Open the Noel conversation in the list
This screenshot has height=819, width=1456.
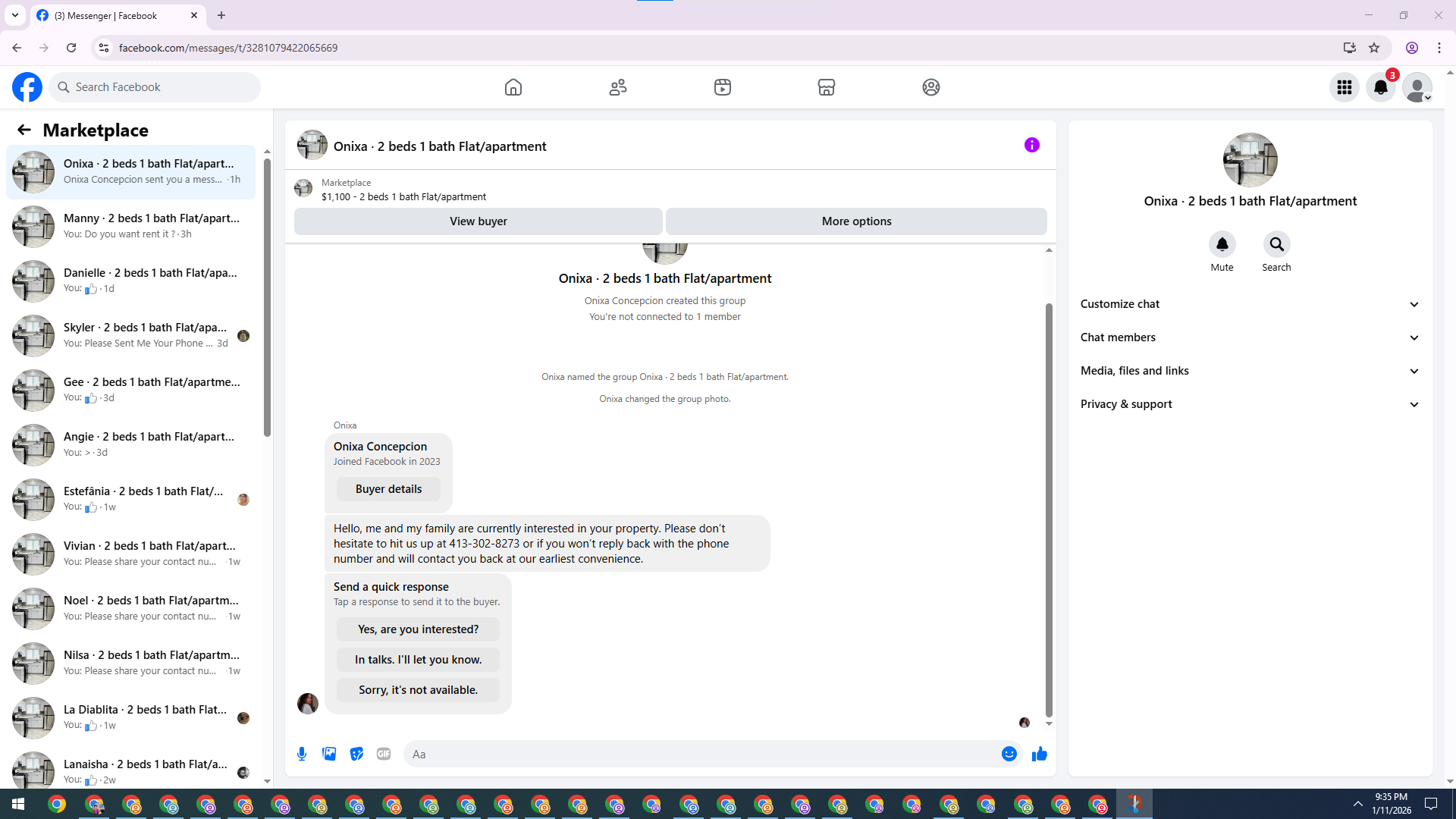coord(130,608)
